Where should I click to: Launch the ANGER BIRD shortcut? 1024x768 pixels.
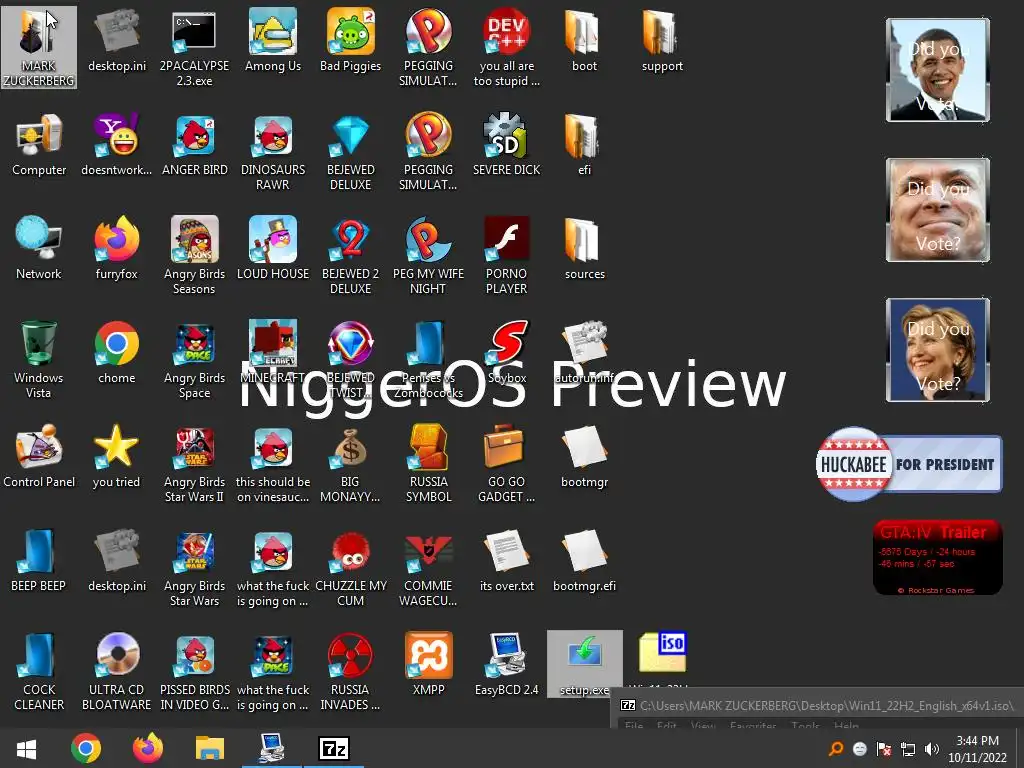194,144
